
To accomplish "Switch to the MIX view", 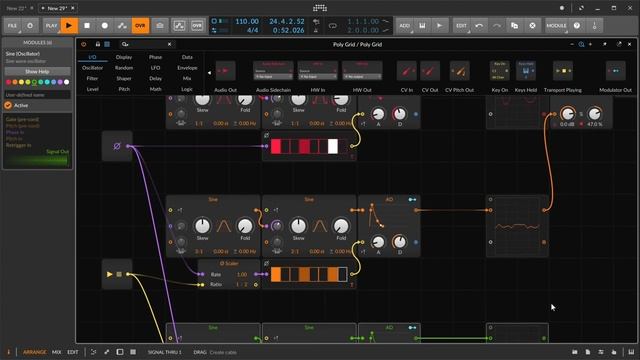I will 57,352.
